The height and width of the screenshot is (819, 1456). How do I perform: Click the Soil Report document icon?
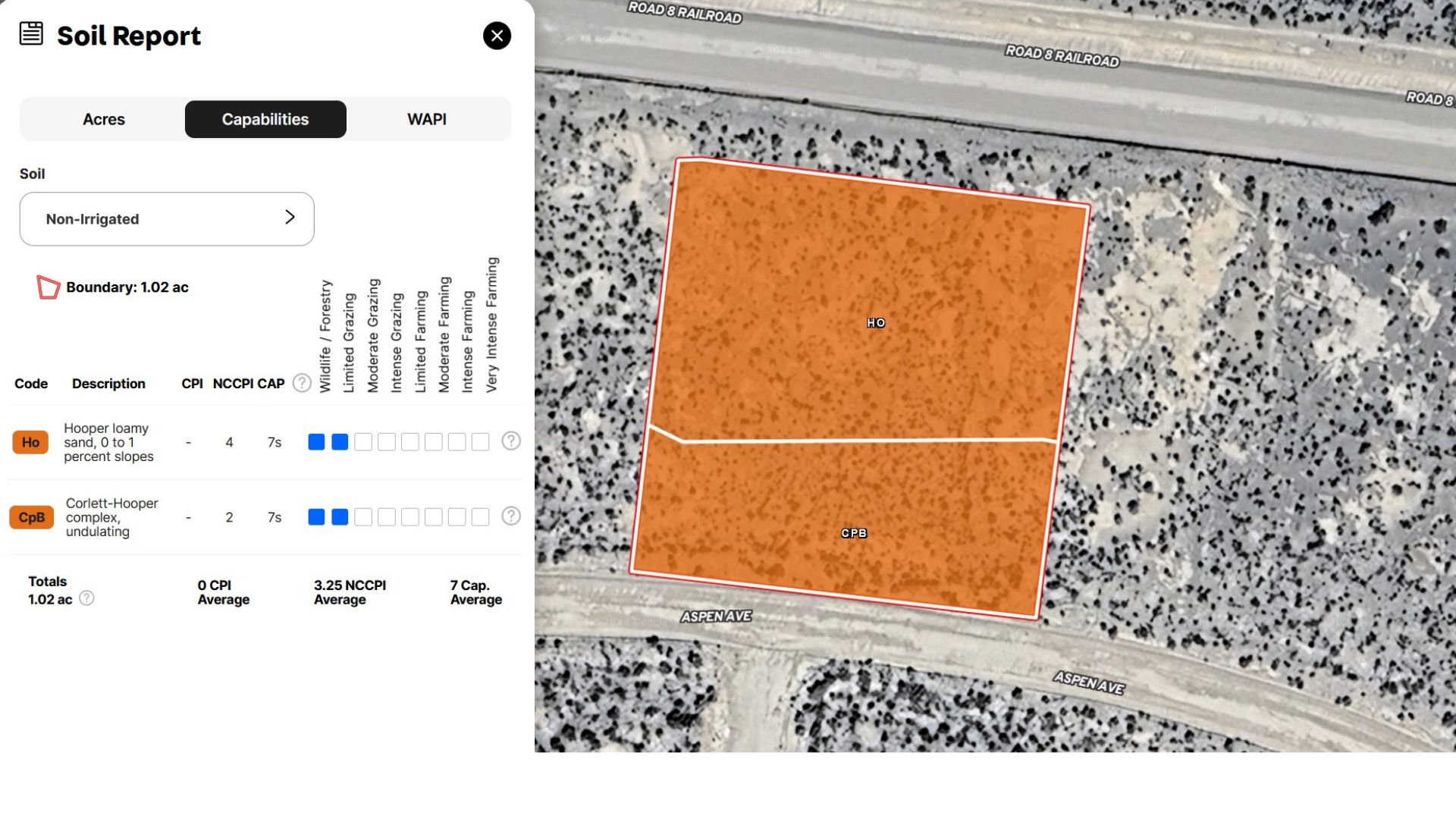pyautogui.click(x=31, y=33)
